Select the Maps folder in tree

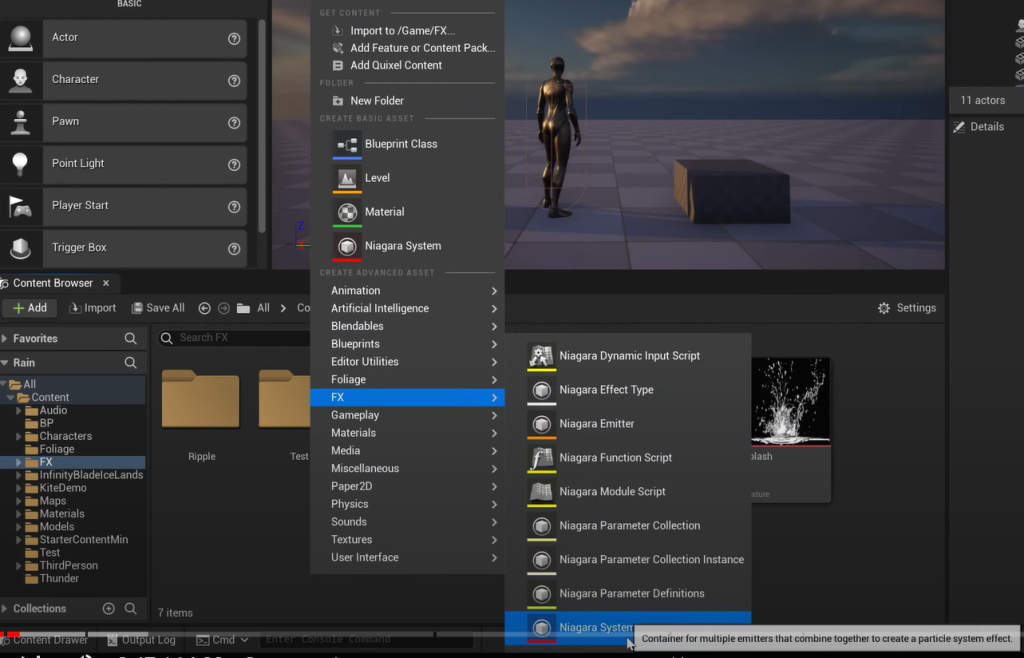pyautogui.click(x=52, y=501)
